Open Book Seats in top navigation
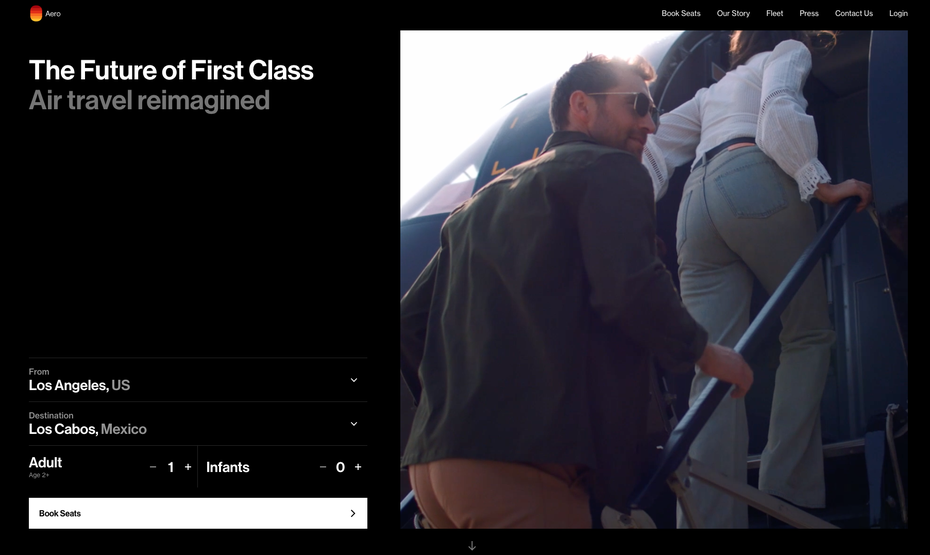Image resolution: width=930 pixels, height=555 pixels. tap(681, 13)
